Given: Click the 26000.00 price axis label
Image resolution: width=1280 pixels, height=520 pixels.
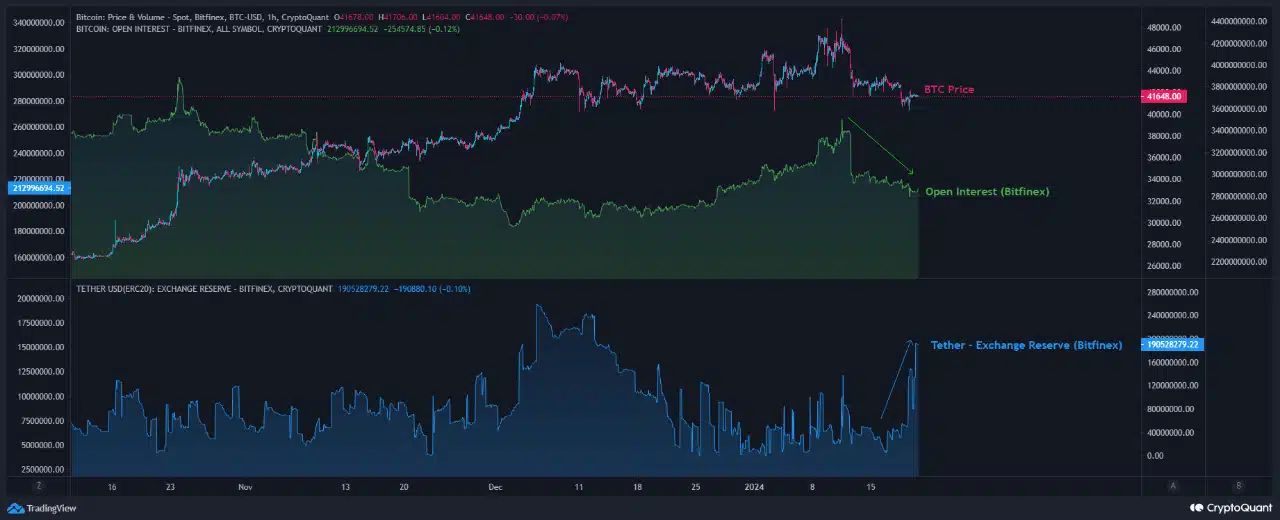Looking at the screenshot, I should coord(1163,267).
